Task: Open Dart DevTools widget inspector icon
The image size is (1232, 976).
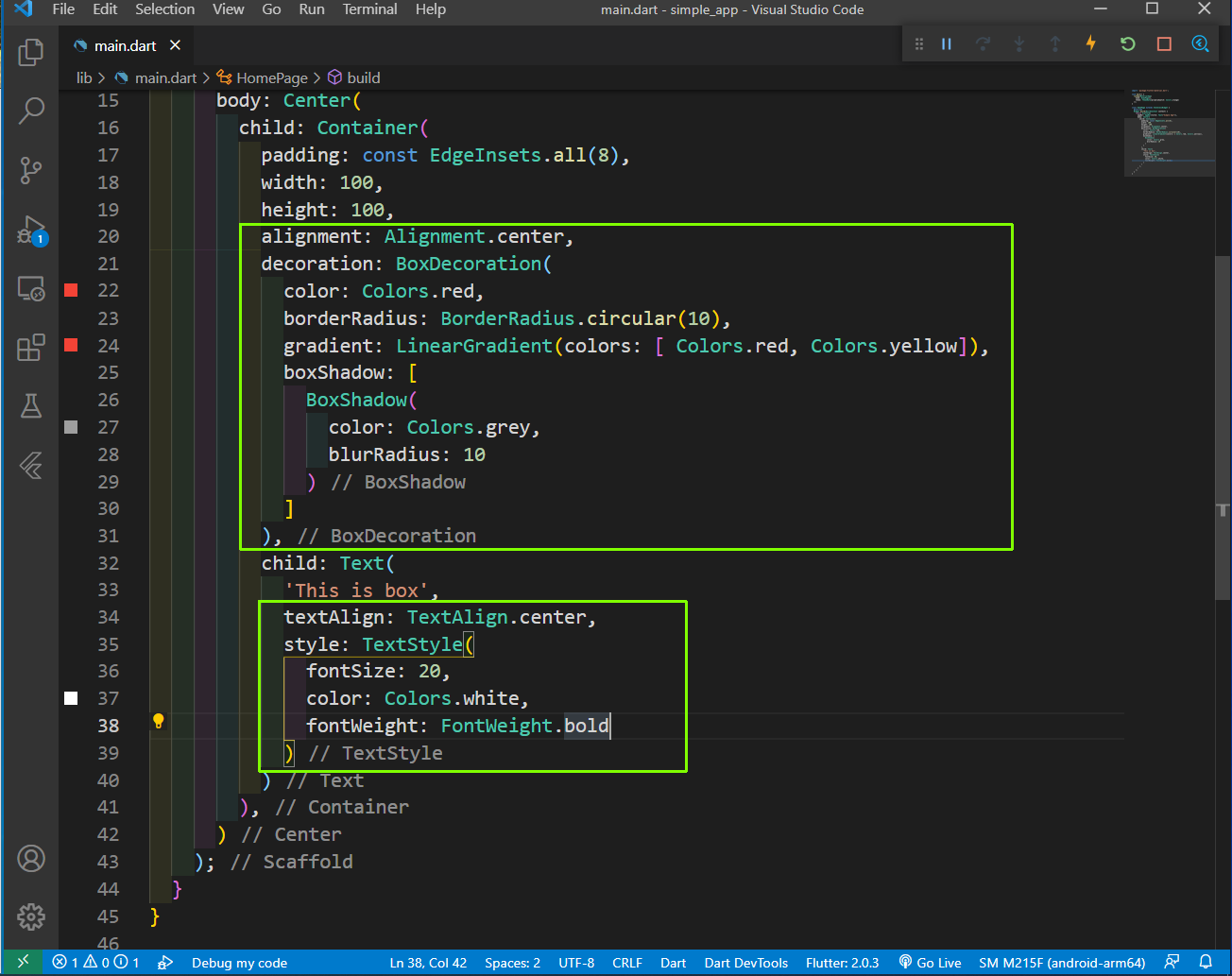Action: click(x=1200, y=43)
